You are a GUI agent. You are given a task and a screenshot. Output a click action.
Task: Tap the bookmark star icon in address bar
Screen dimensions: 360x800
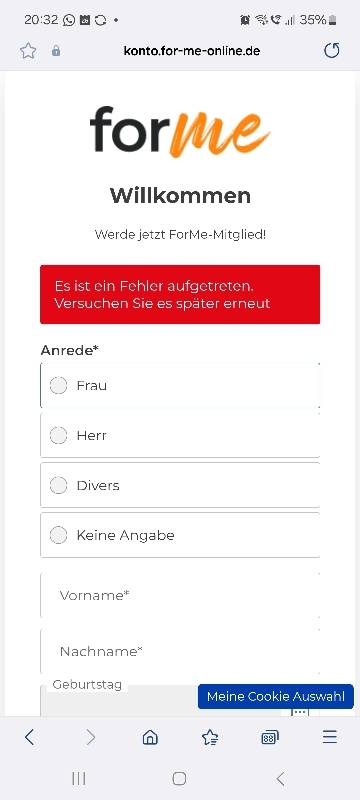[28, 51]
